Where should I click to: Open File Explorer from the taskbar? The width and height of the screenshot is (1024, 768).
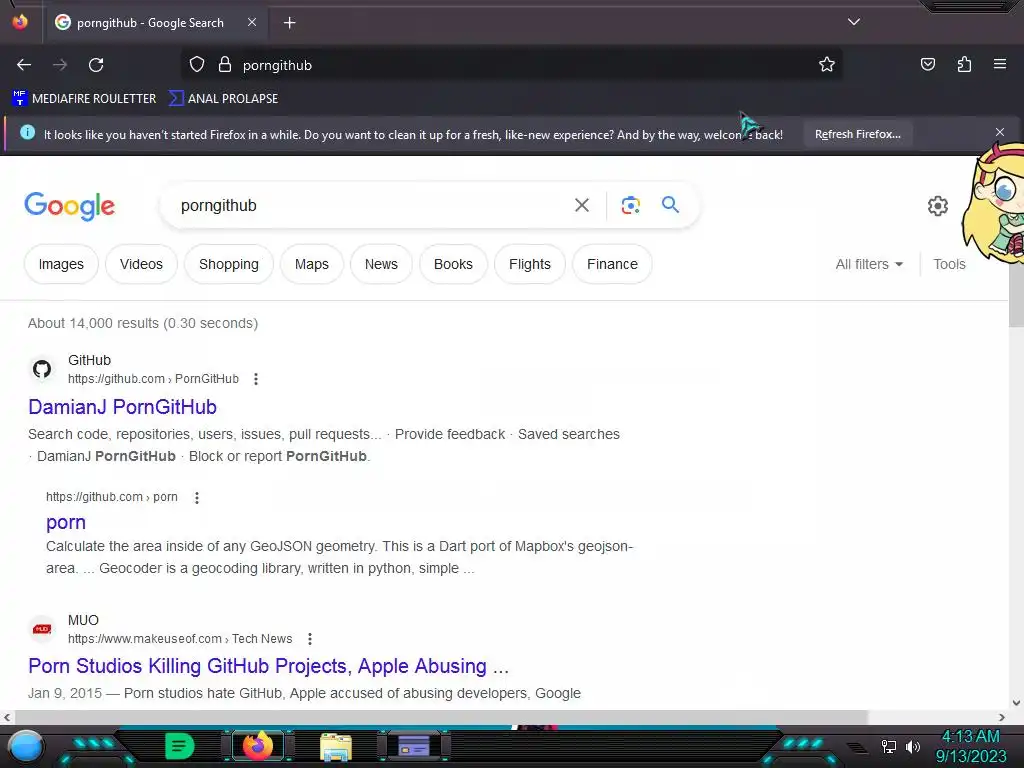coord(336,747)
